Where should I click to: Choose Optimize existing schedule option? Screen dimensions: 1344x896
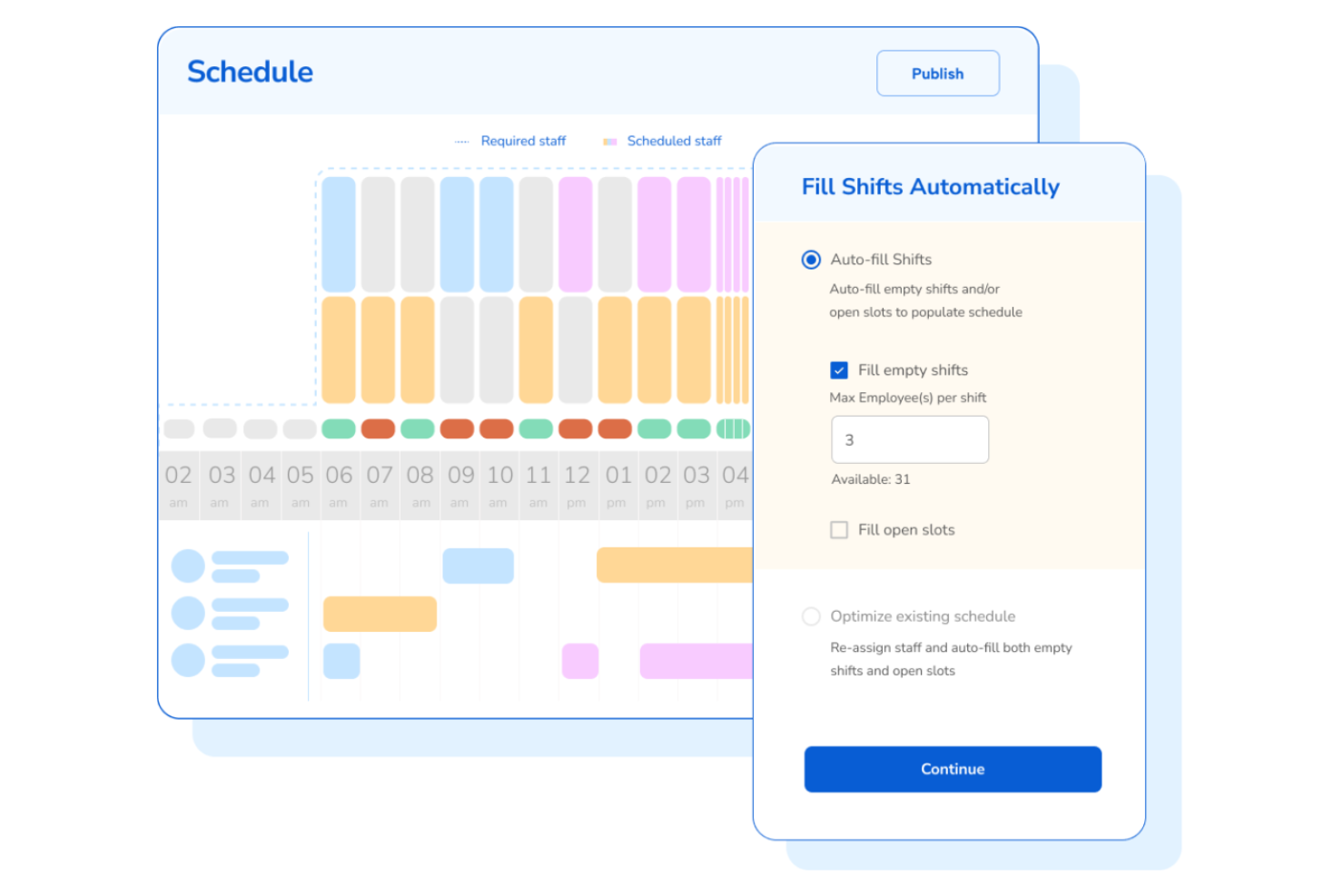tap(811, 616)
